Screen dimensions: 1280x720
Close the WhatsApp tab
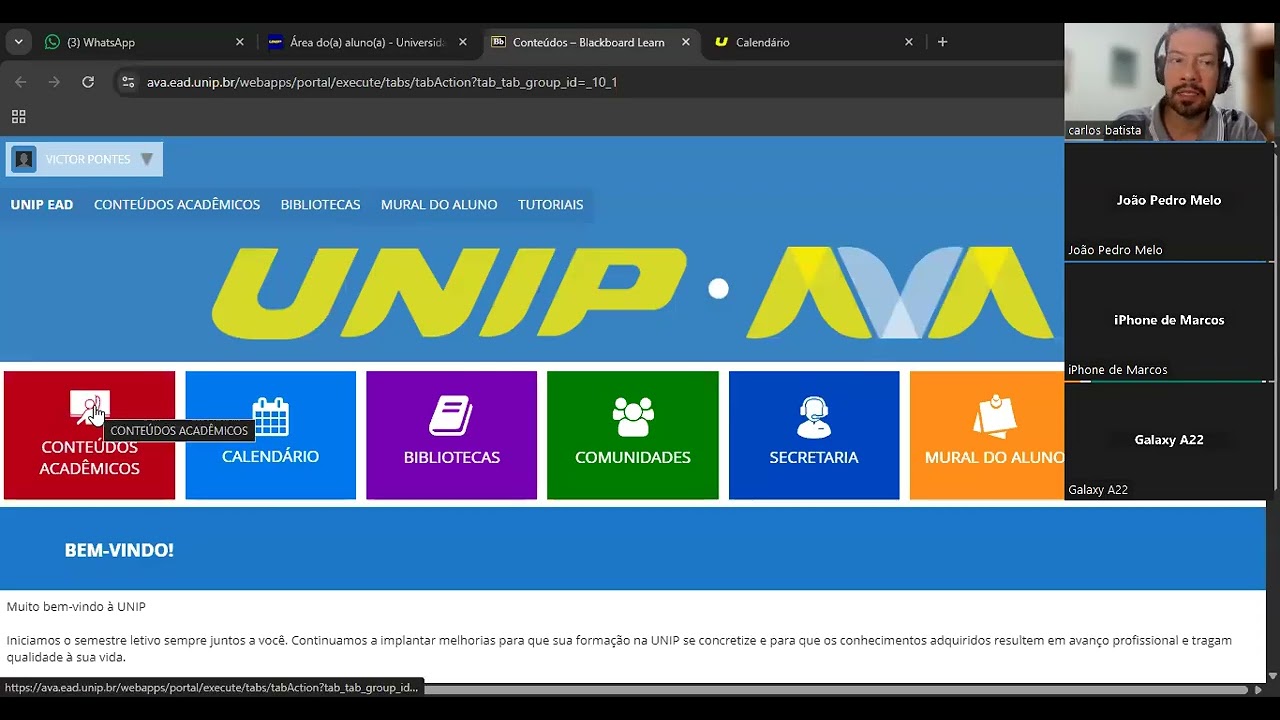pyautogui.click(x=239, y=42)
